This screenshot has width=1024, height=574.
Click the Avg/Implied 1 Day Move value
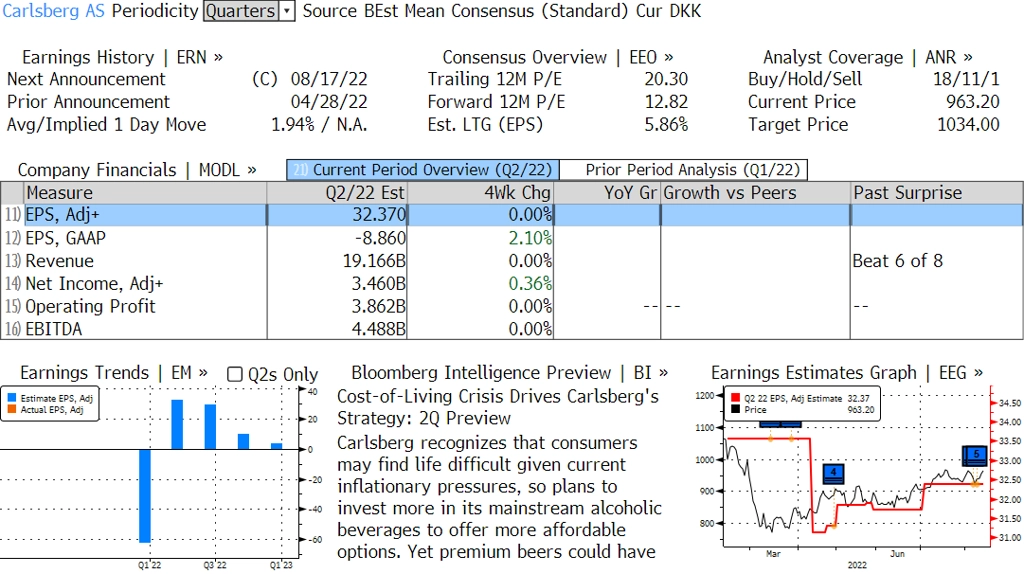(319, 125)
